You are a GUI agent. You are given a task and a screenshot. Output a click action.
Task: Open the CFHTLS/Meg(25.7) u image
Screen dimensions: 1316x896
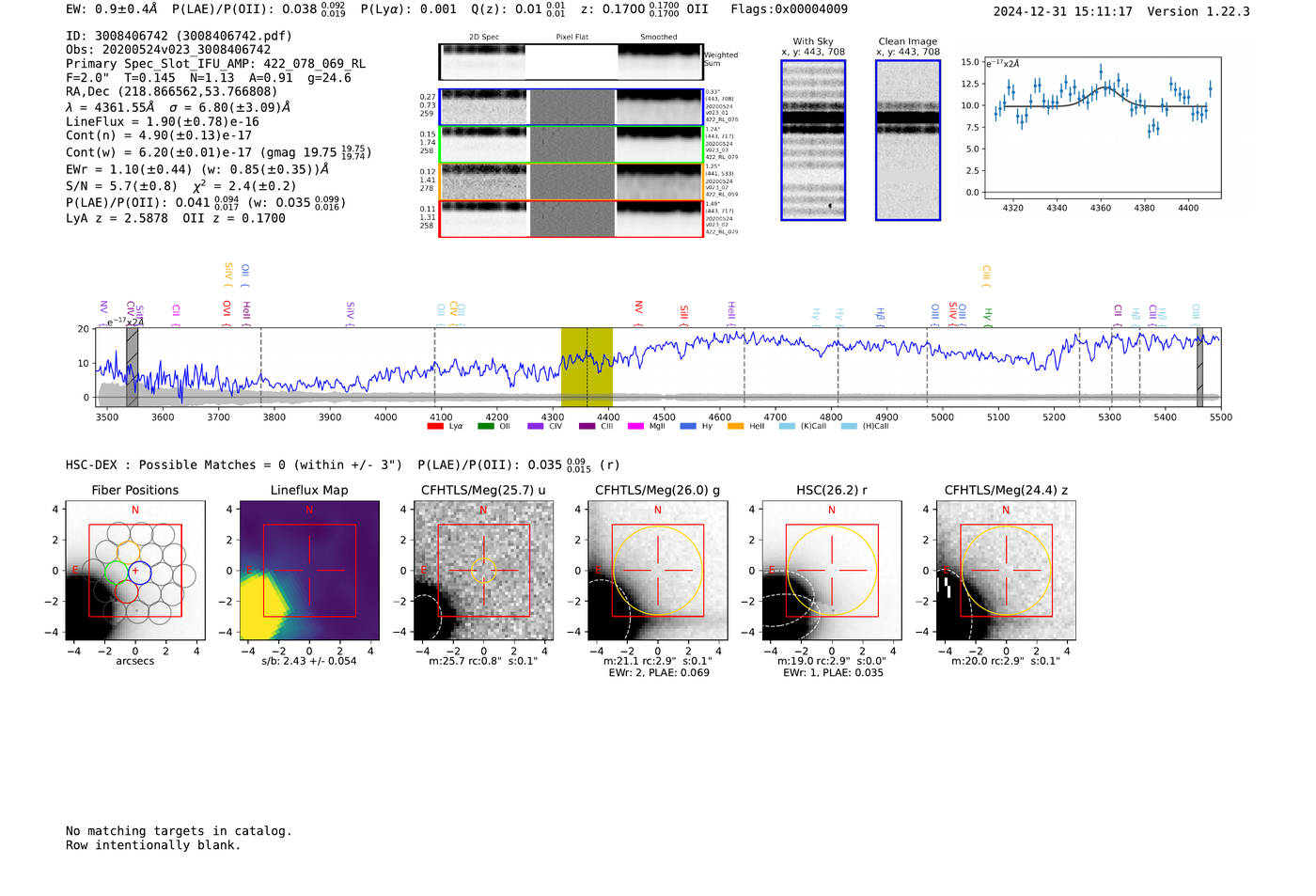coord(483,571)
